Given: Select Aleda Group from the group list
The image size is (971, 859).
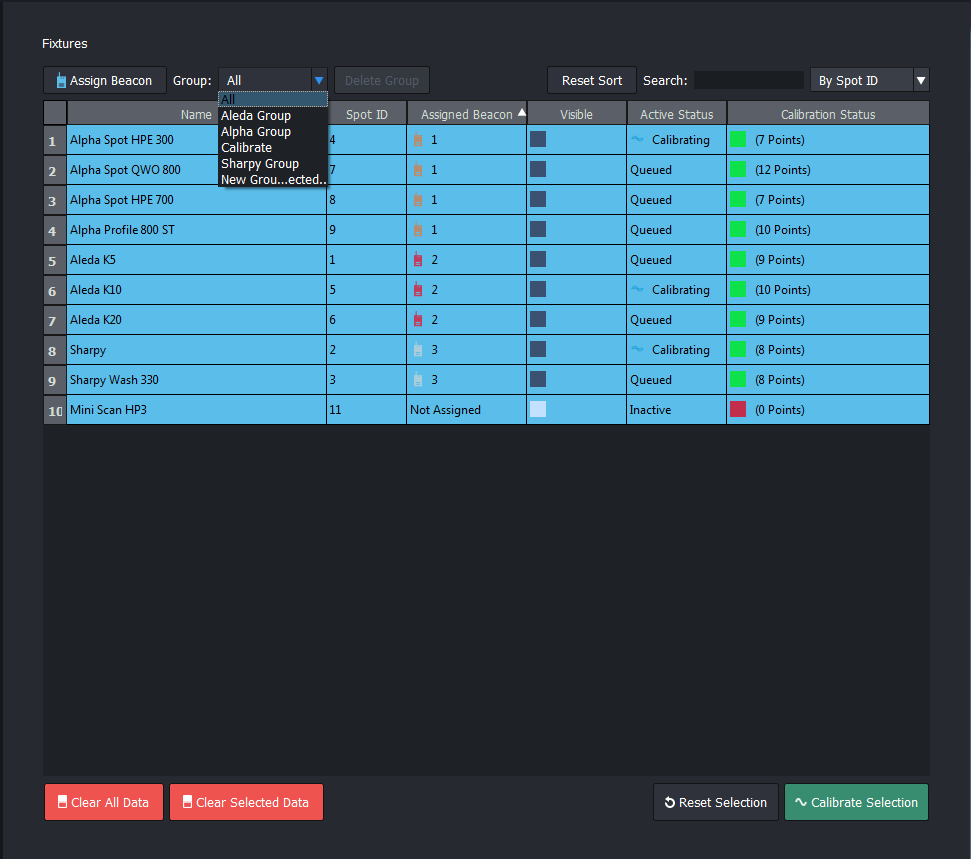Looking at the screenshot, I should coord(256,116).
